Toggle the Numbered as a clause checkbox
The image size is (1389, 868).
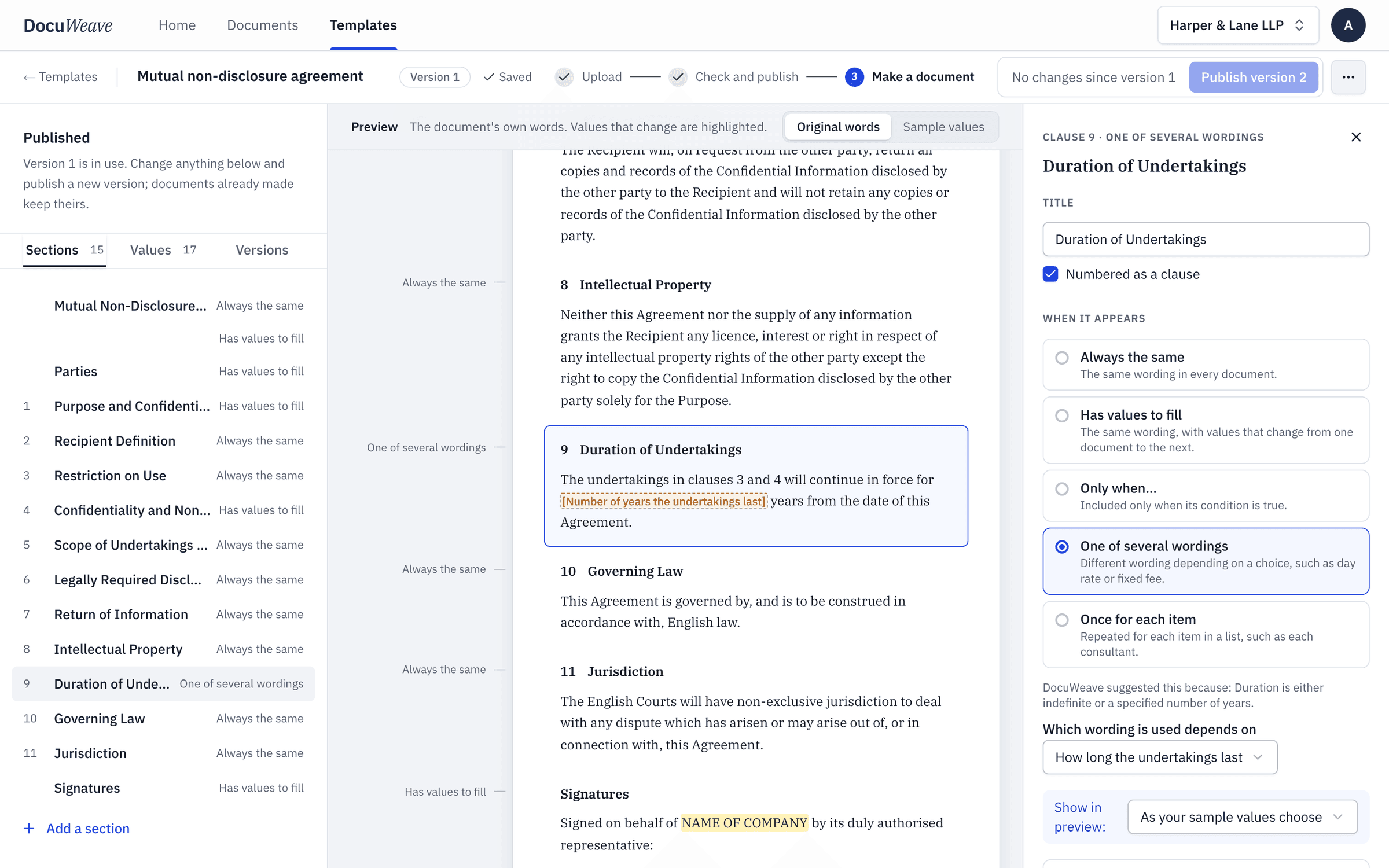[x=1050, y=274]
